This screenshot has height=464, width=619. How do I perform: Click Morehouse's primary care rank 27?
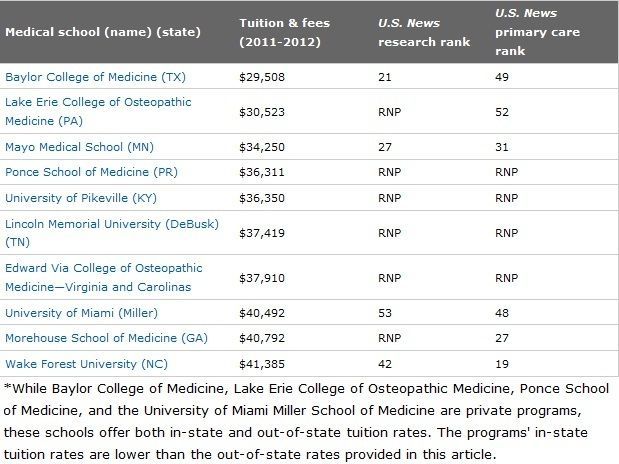point(504,337)
